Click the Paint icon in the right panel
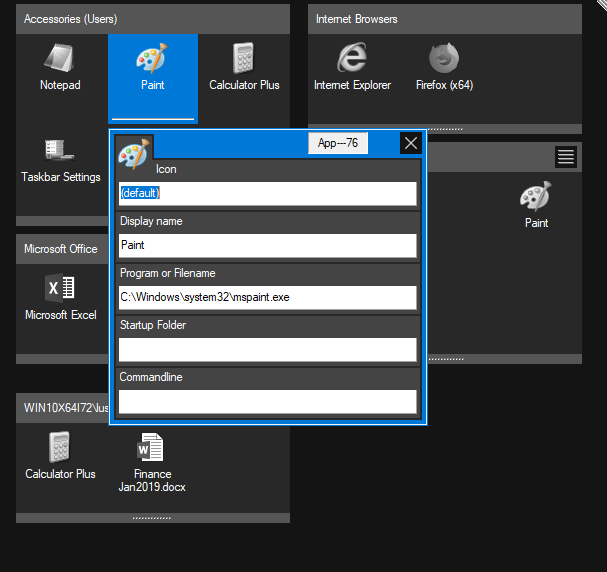The image size is (607, 572). point(536,205)
